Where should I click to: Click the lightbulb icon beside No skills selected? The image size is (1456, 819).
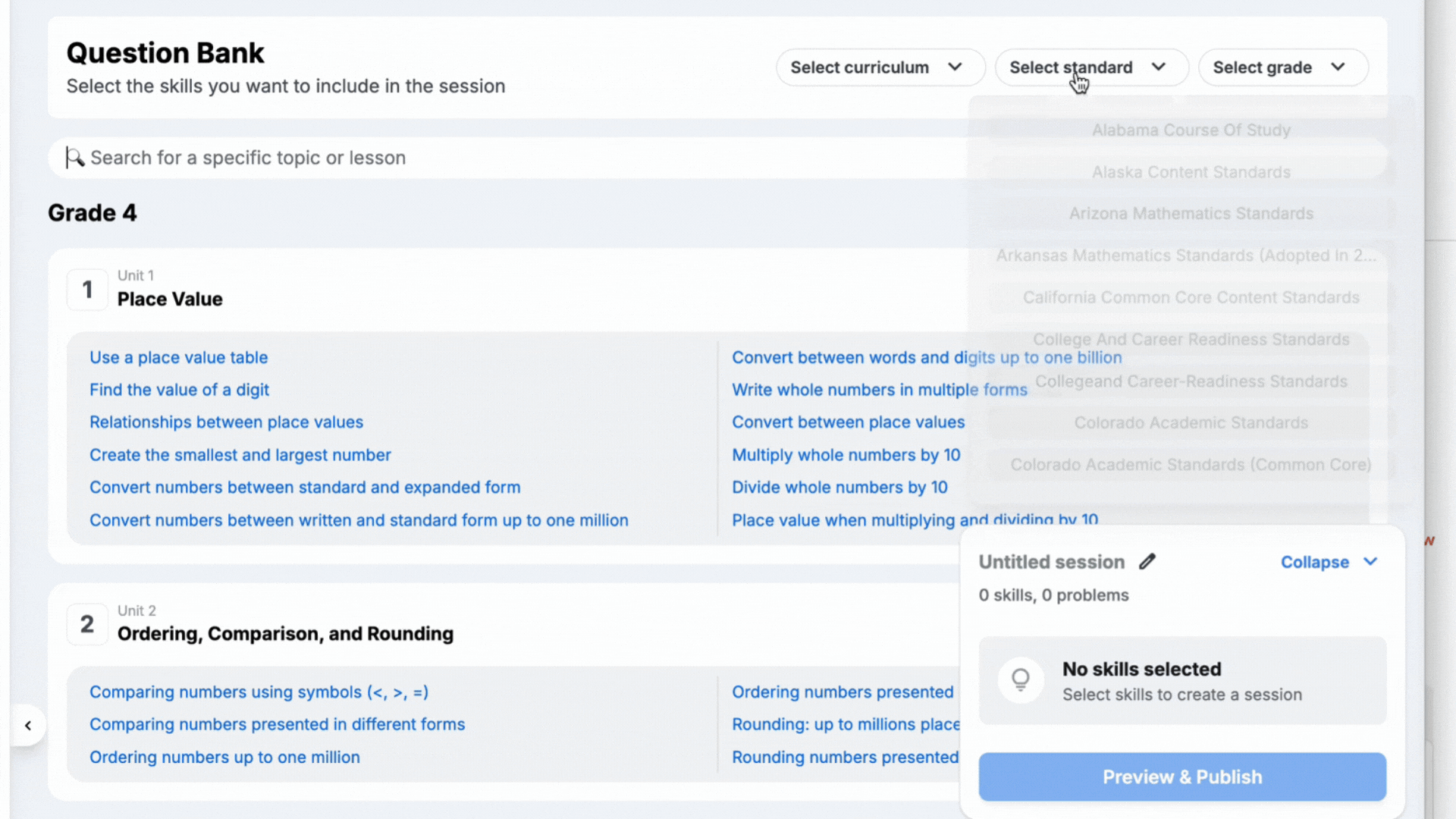tap(1021, 679)
